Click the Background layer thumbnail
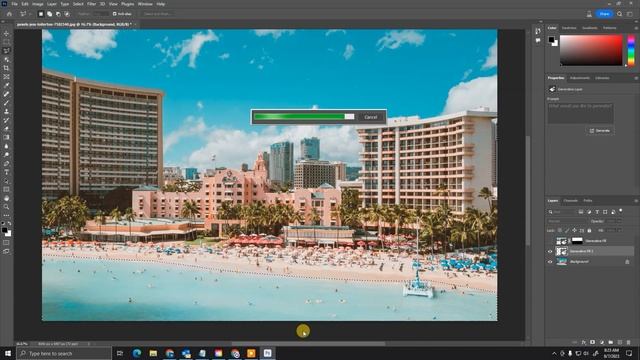The image size is (640, 360). (562, 262)
